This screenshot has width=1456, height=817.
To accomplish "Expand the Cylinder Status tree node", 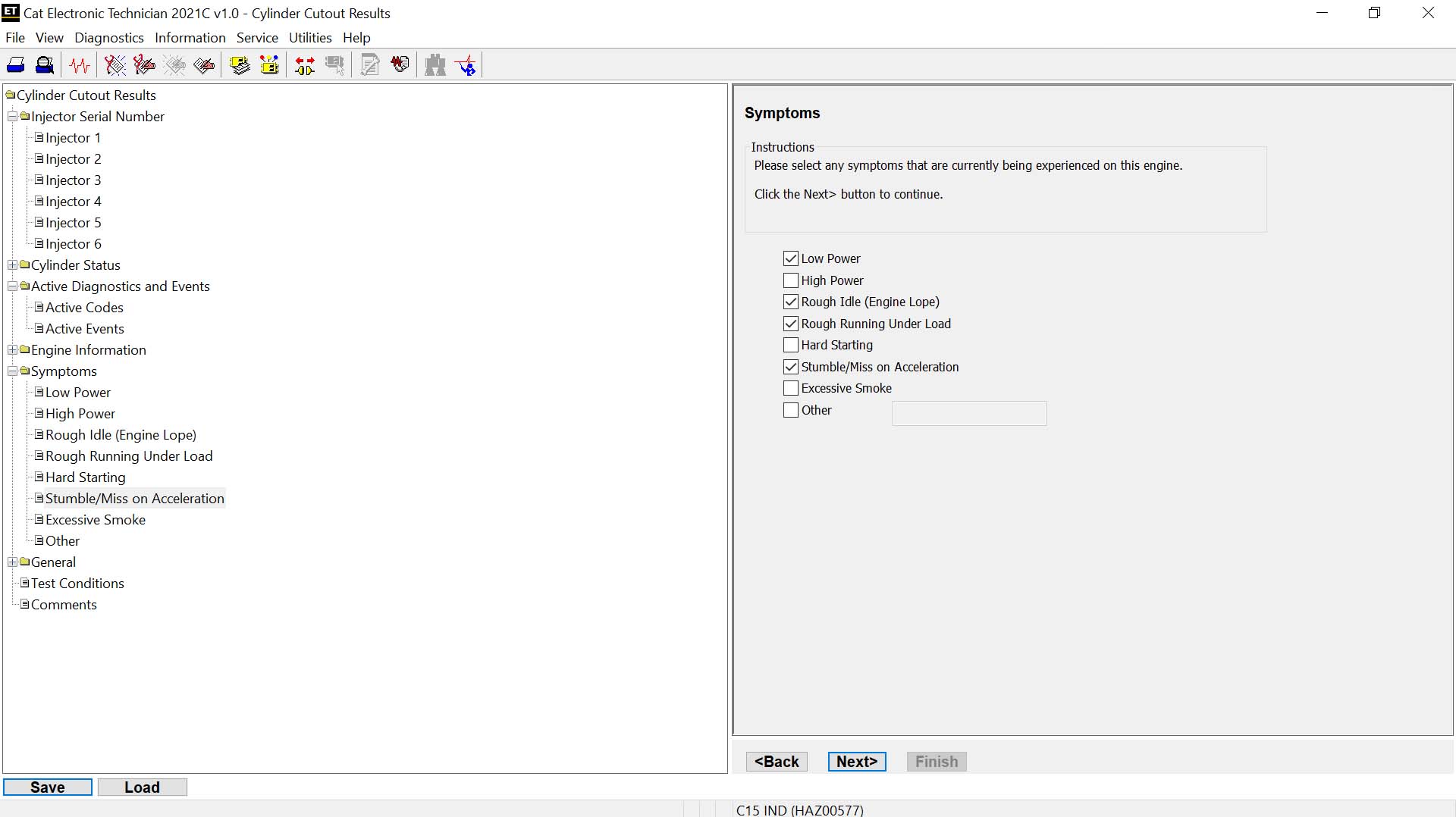I will 11,265.
